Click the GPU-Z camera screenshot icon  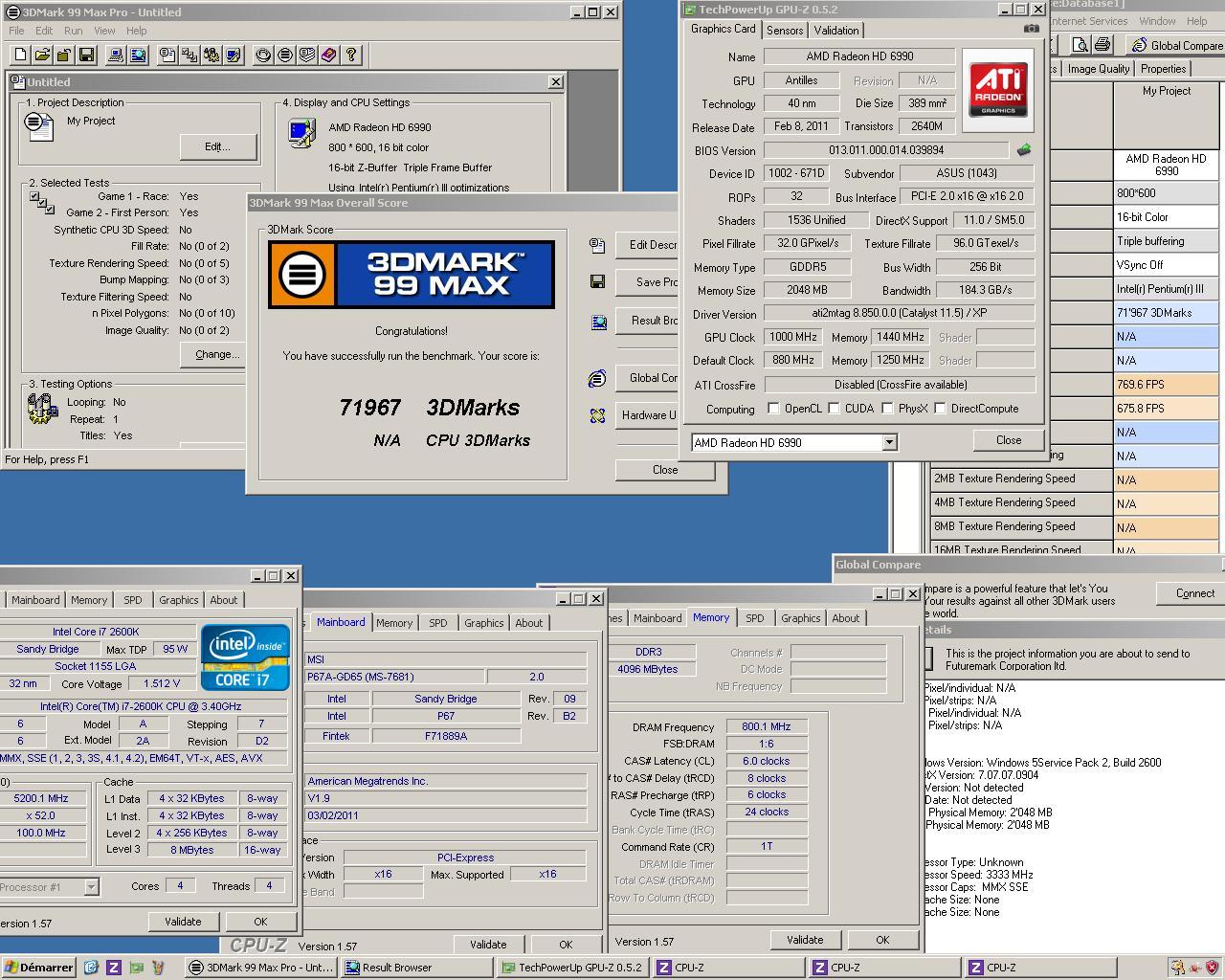coord(1031,29)
